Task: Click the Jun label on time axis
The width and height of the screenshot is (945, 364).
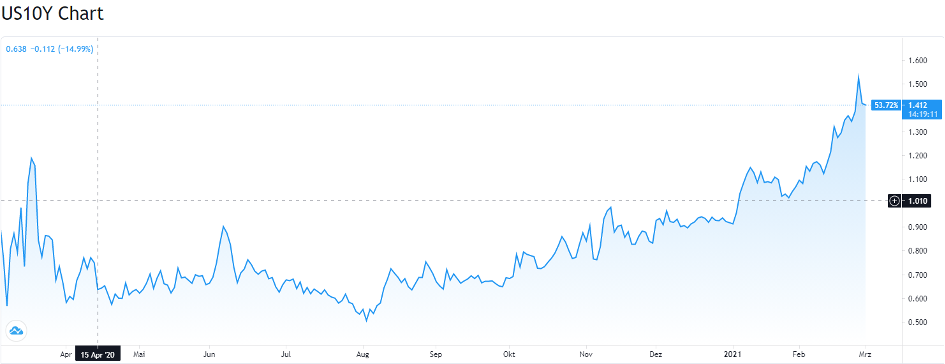Action: point(209,354)
